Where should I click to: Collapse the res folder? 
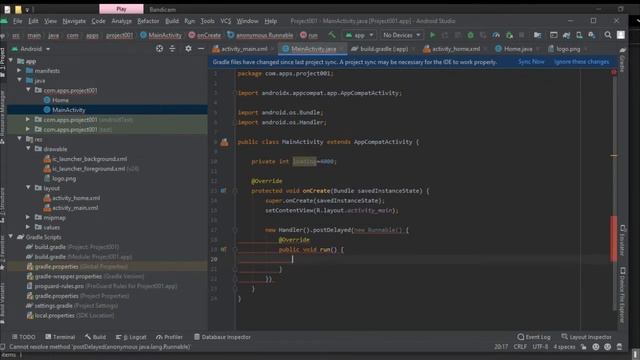coord(19,139)
